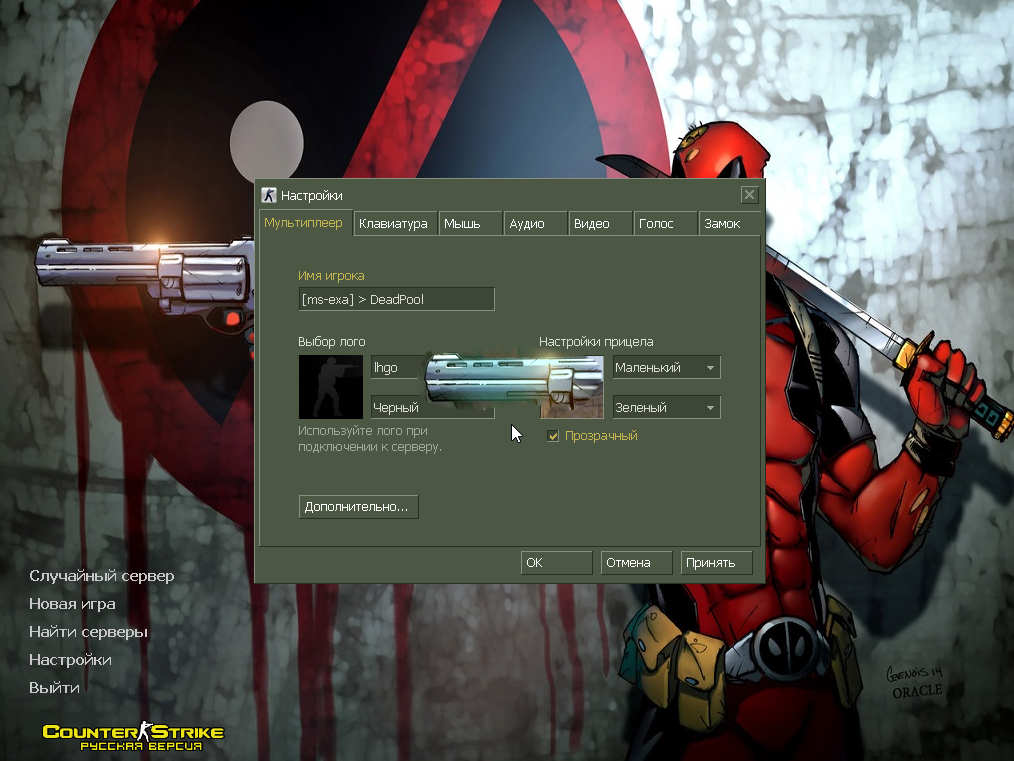Click the Принять button
1014x761 pixels.
click(x=716, y=563)
